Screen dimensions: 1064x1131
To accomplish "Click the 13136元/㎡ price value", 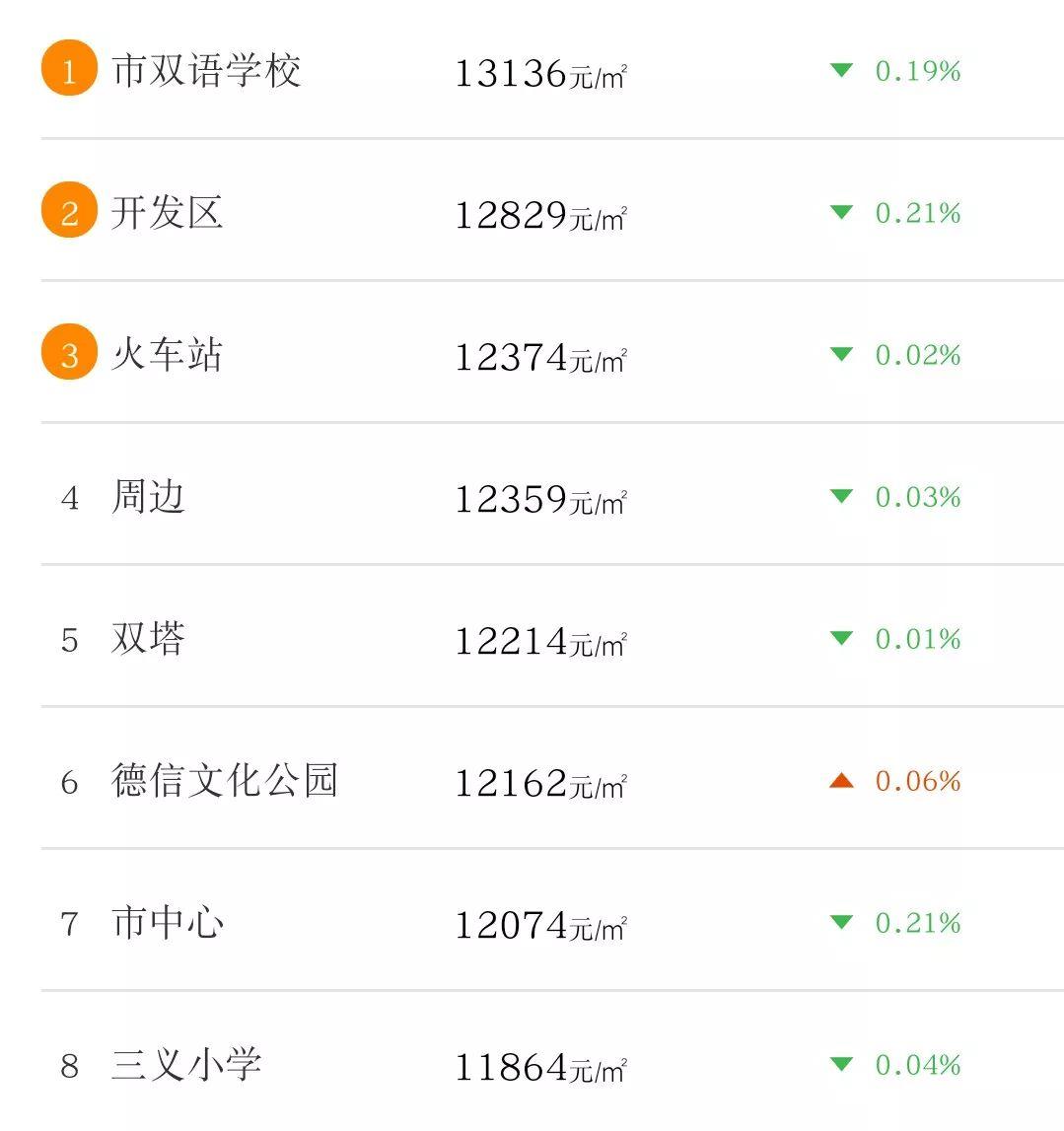I will (x=541, y=74).
